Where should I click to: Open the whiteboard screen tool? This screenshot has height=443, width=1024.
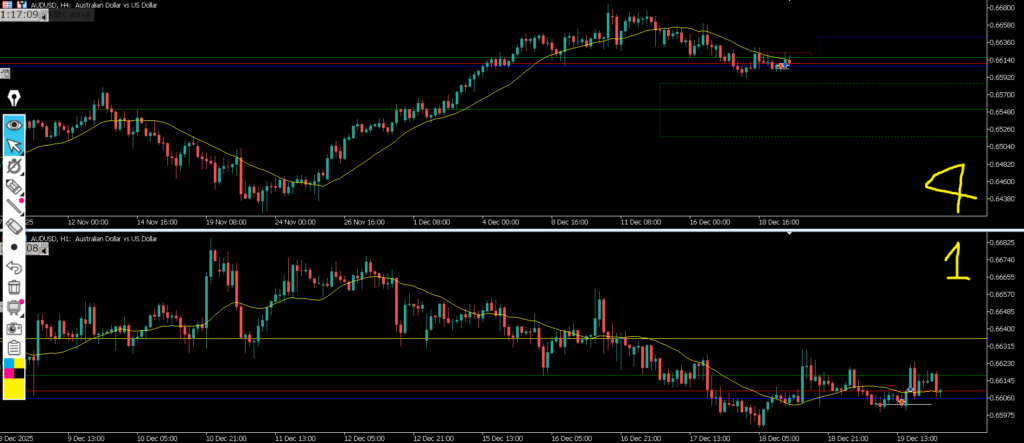pos(14,307)
